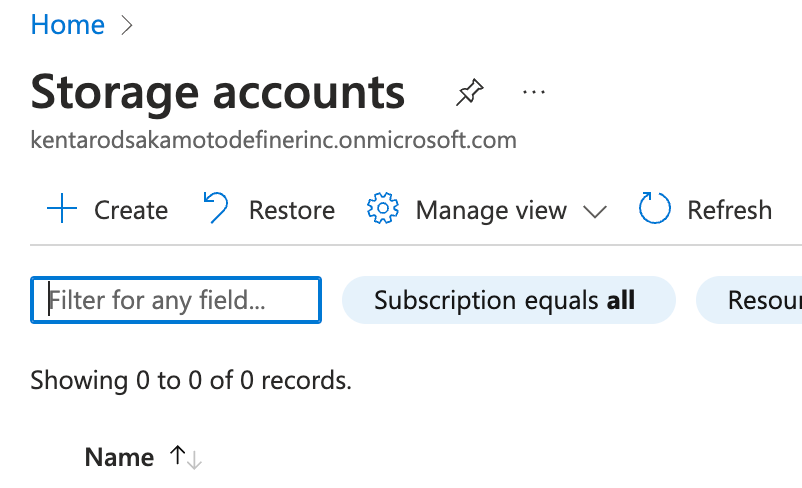Image resolution: width=802 pixels, height=488 pixels.
Task: Pin Storage accounts page to dashboard
Action: (470, 93)
